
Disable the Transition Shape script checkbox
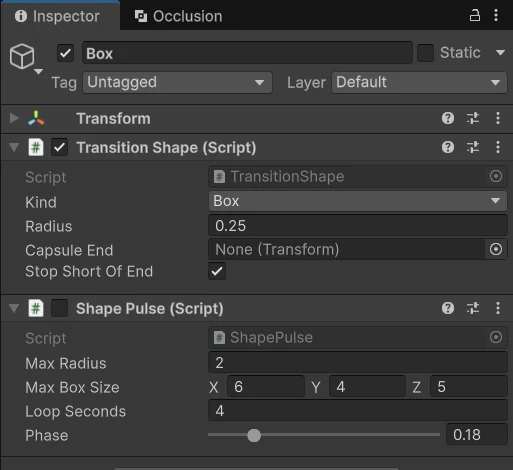point(59,147)
